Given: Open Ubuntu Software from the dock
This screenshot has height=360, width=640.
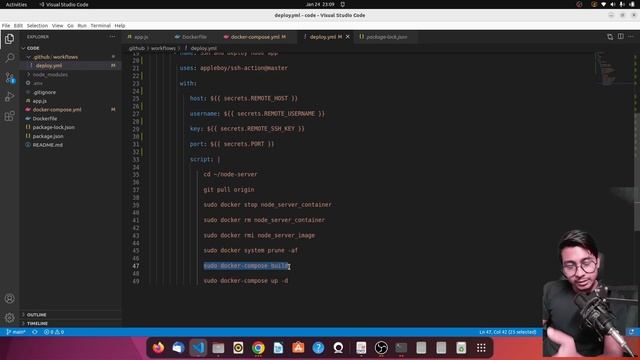Looking at the screenshot, I should pyautogui.click(x=298, y=348).
